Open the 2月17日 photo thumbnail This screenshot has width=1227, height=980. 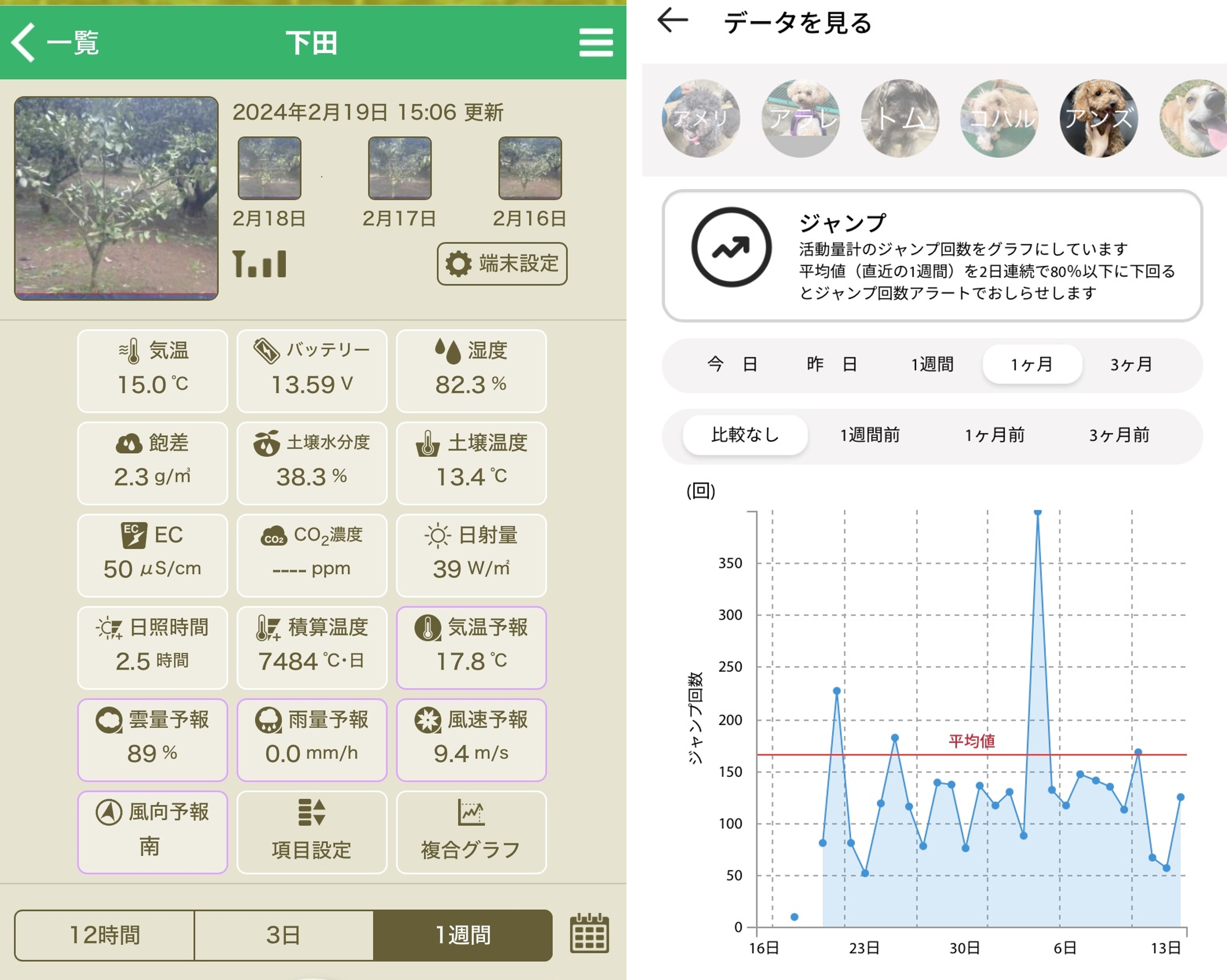pyautogui.click(x=399, y=168)
